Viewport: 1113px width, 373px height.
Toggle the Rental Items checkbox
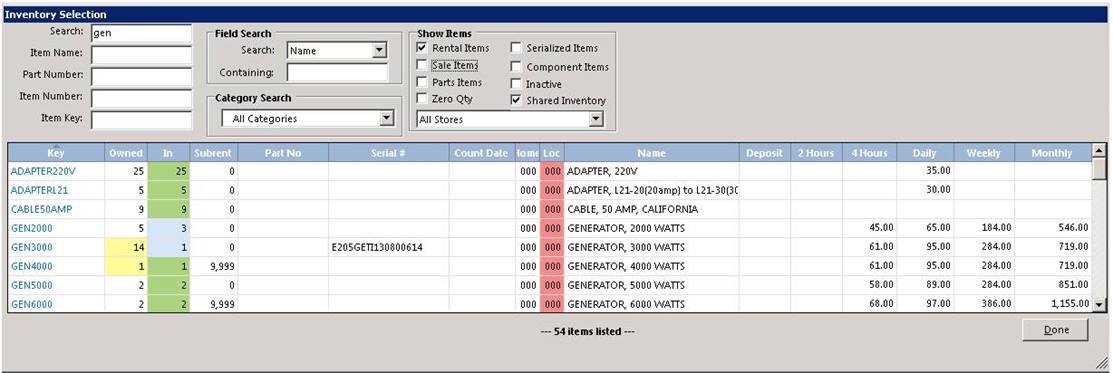click(x=422, y=48)
